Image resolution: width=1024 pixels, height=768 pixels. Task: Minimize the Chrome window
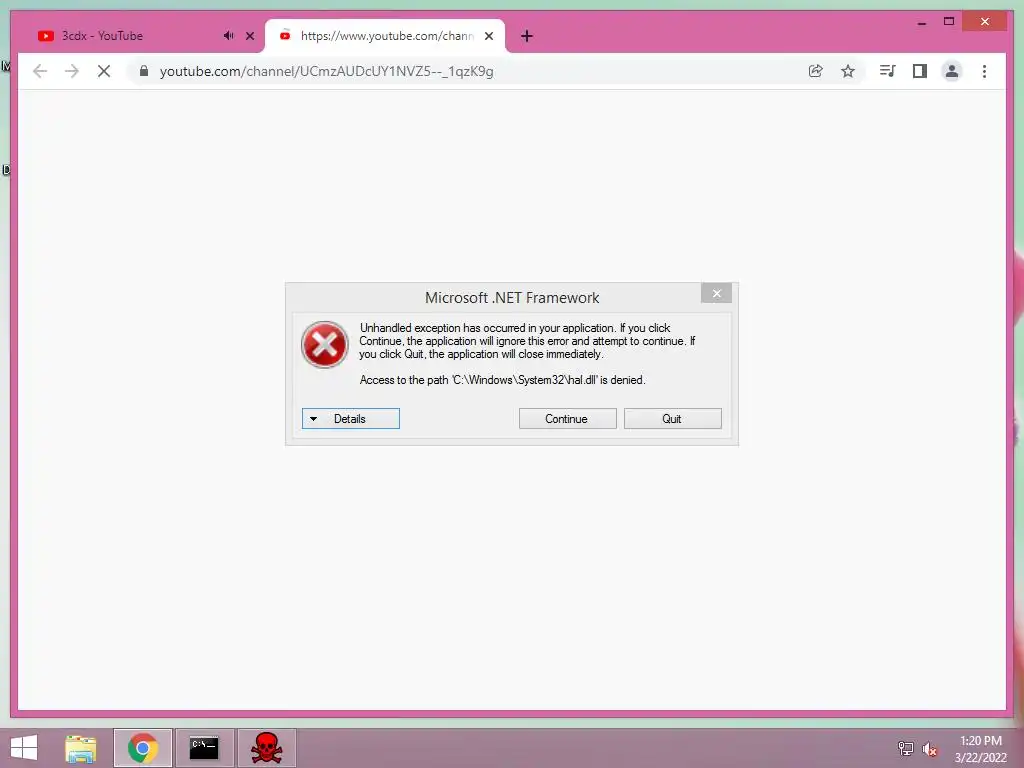pyautogui.click(x=921, y=22)
